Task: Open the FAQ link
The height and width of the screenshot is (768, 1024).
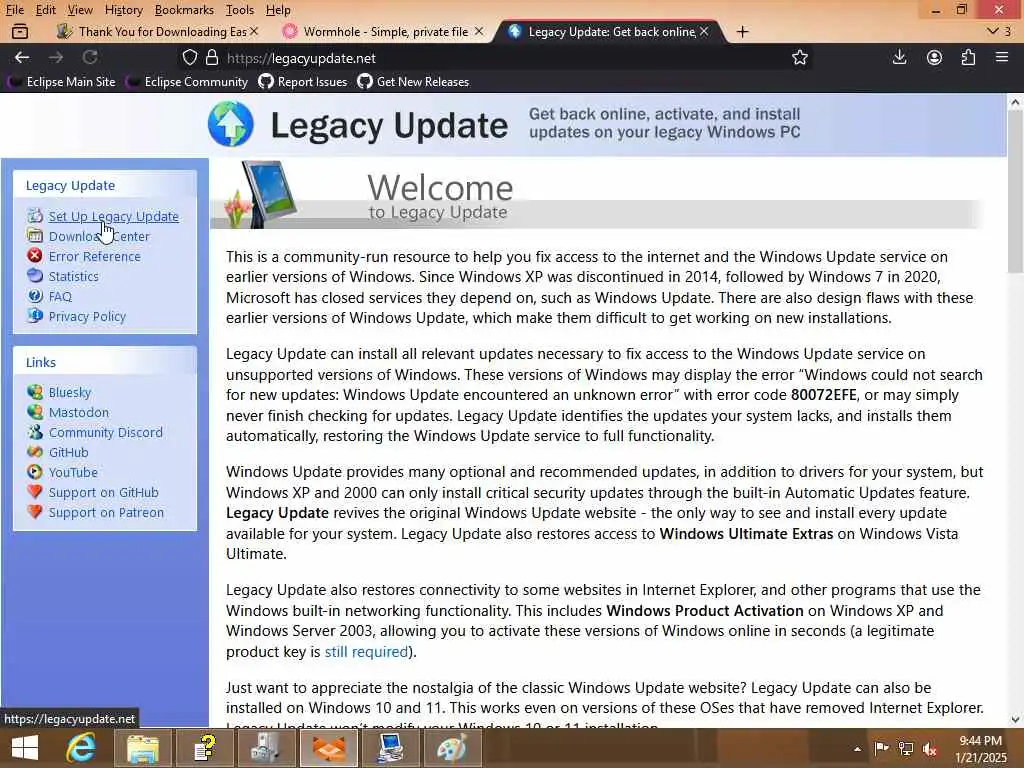Action: point(60,296)
